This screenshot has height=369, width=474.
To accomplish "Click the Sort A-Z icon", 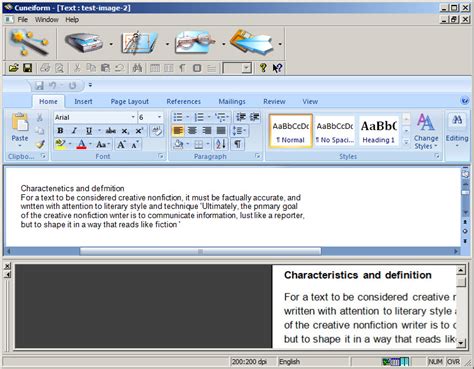I will (x=221, y=144).
